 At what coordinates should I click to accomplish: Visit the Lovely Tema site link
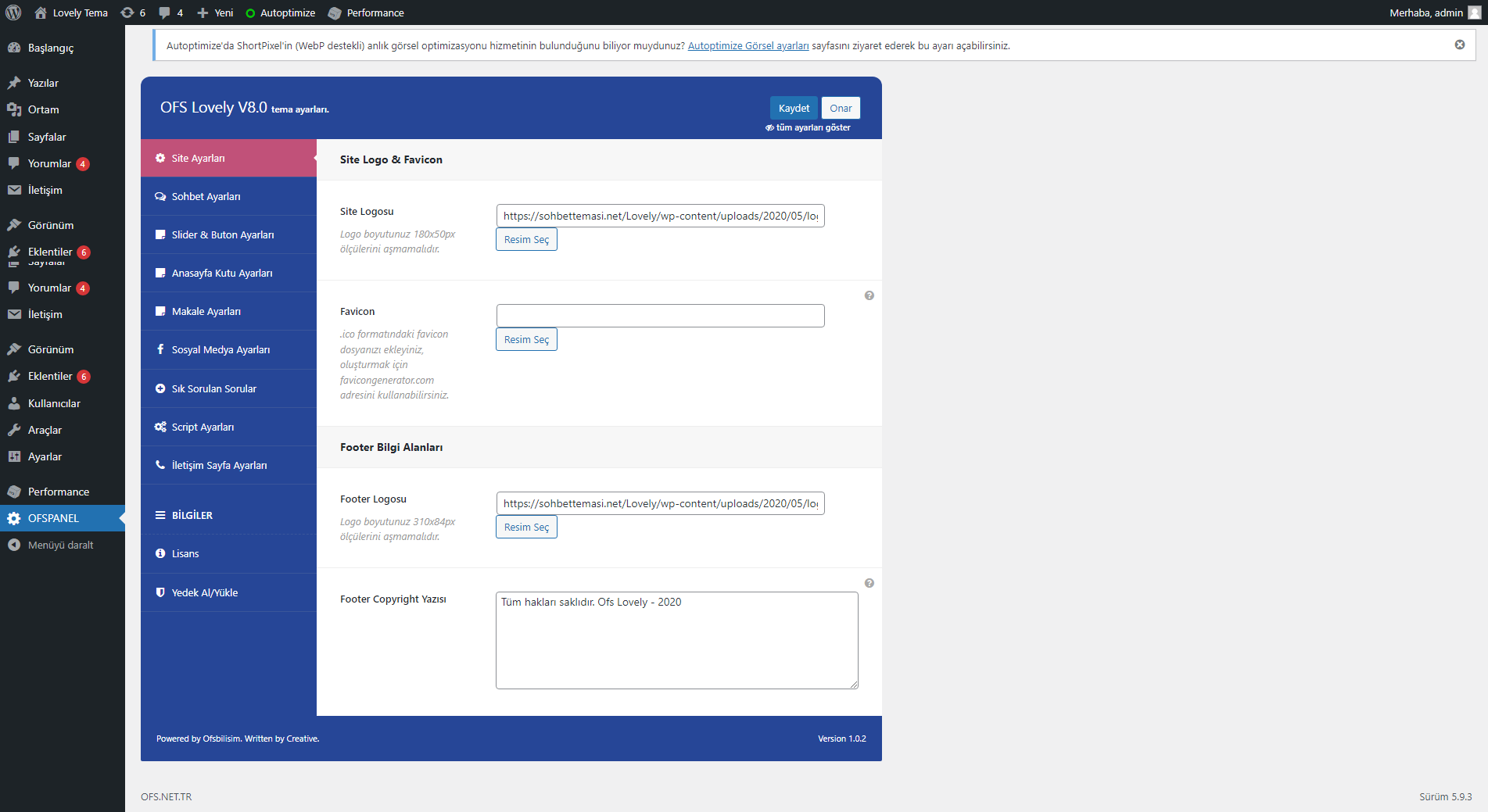coord(71,13)
